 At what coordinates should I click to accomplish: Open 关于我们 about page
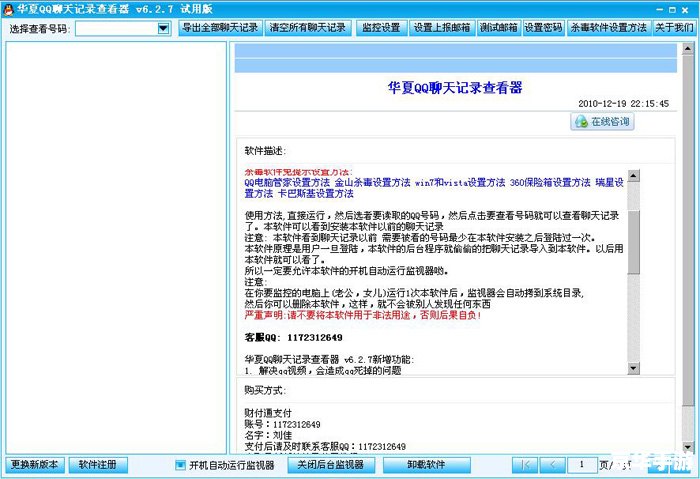[674, 28]
